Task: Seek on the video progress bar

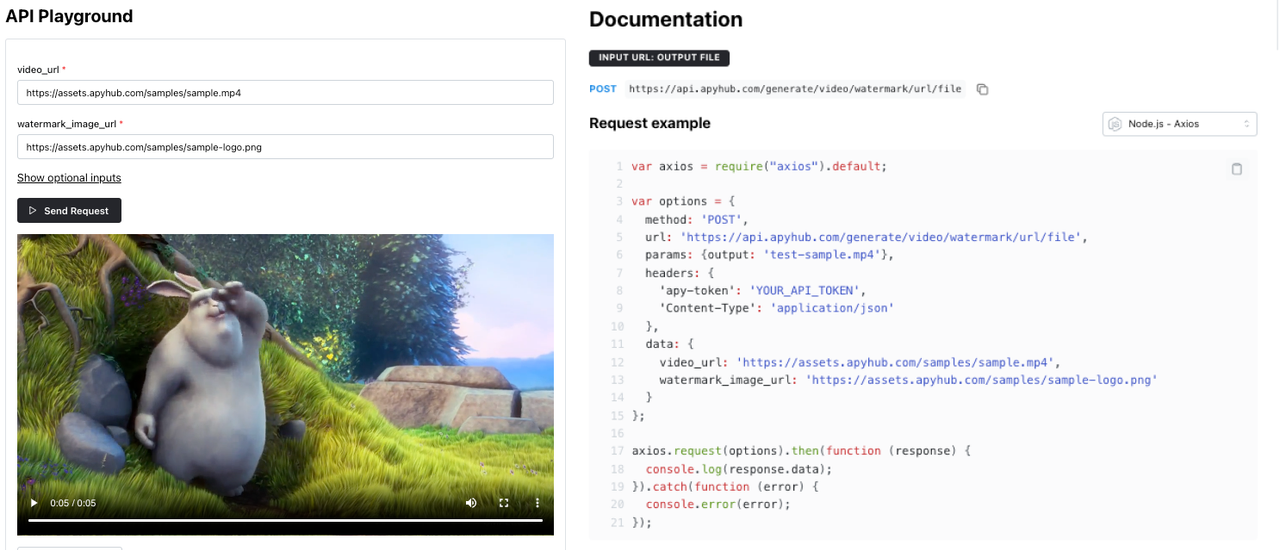Action: tap(285, 520)
